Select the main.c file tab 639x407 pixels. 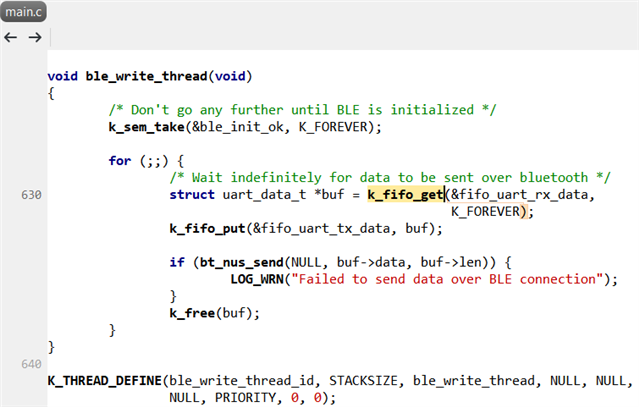click(24, 12)
